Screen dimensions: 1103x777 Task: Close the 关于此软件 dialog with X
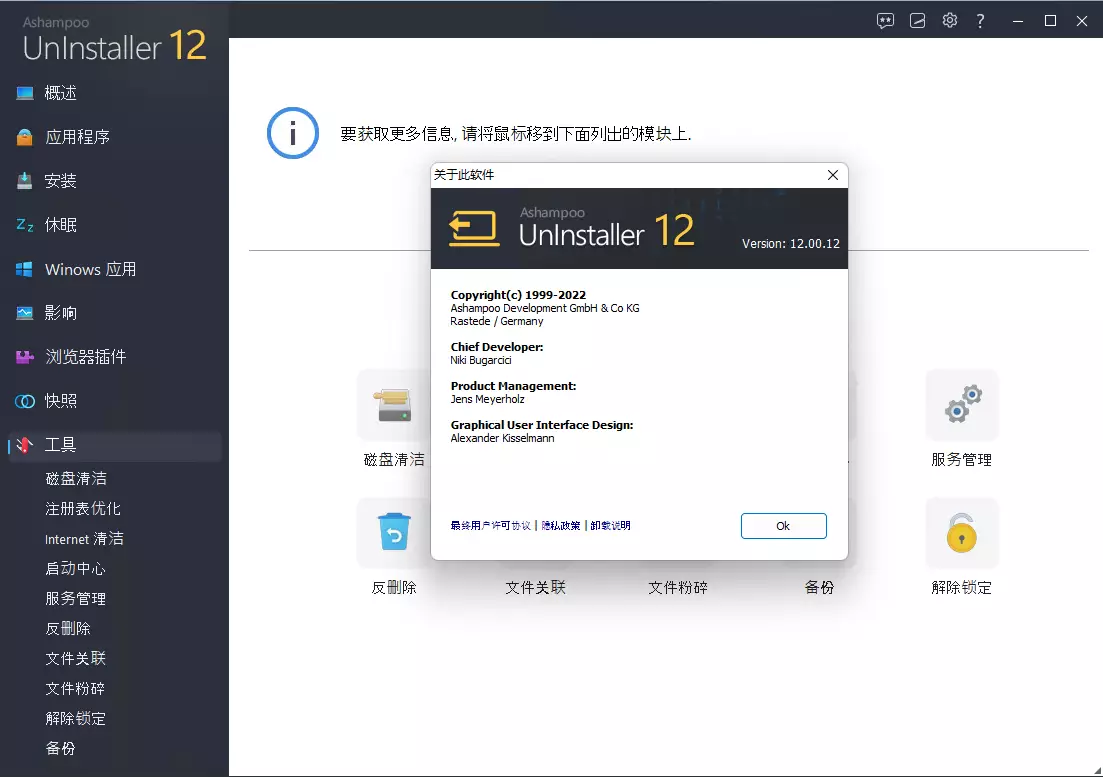coord(833,175)
